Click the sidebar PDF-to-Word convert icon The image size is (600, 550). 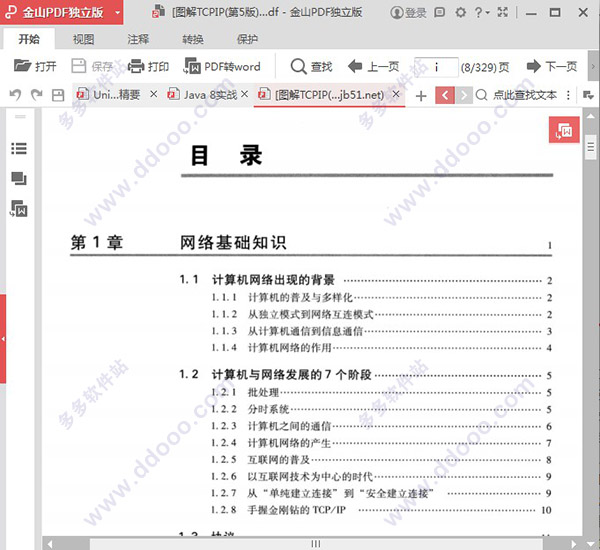point(19,209)
